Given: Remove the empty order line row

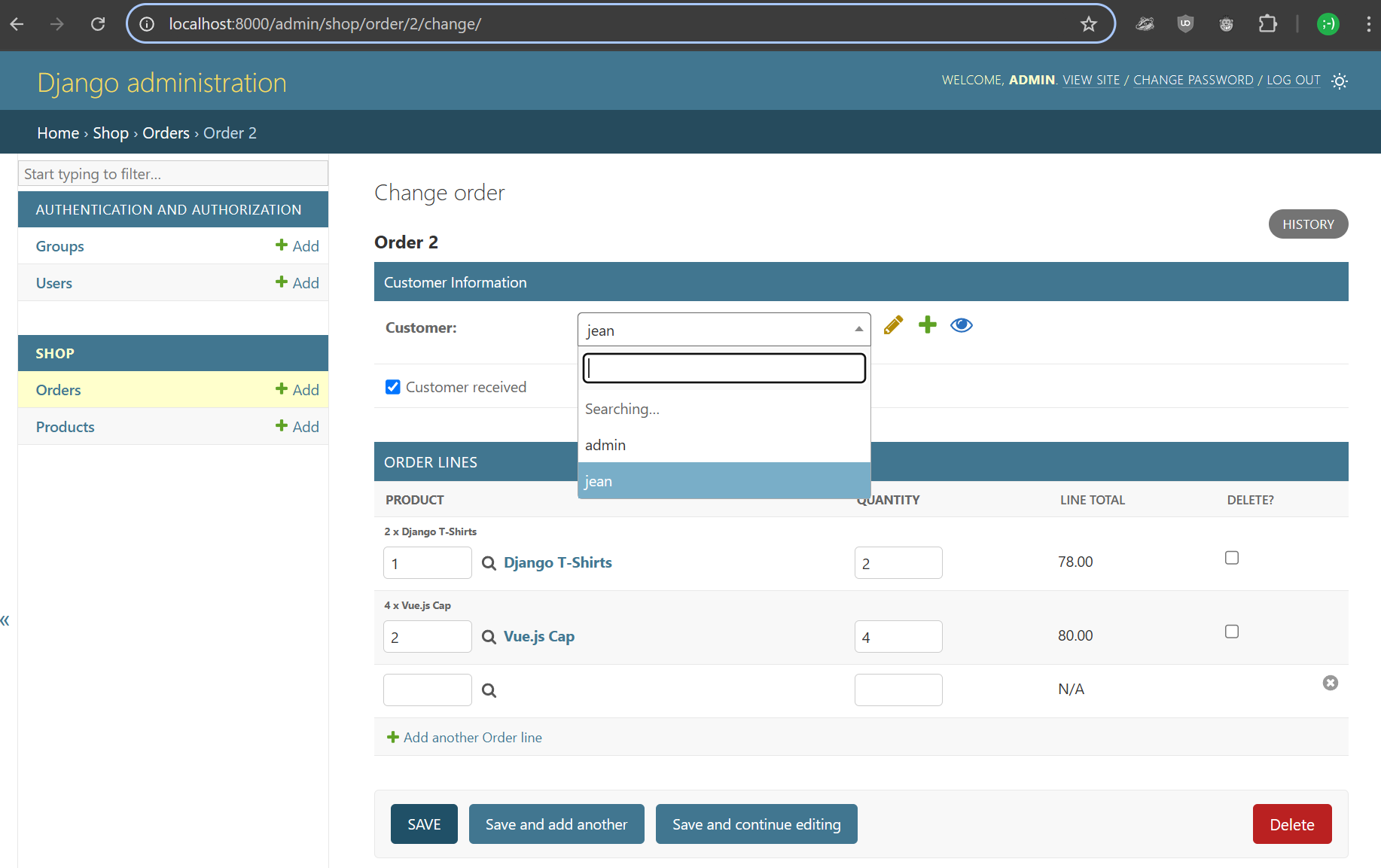Looking at the screenshot, I should 1330,683.
